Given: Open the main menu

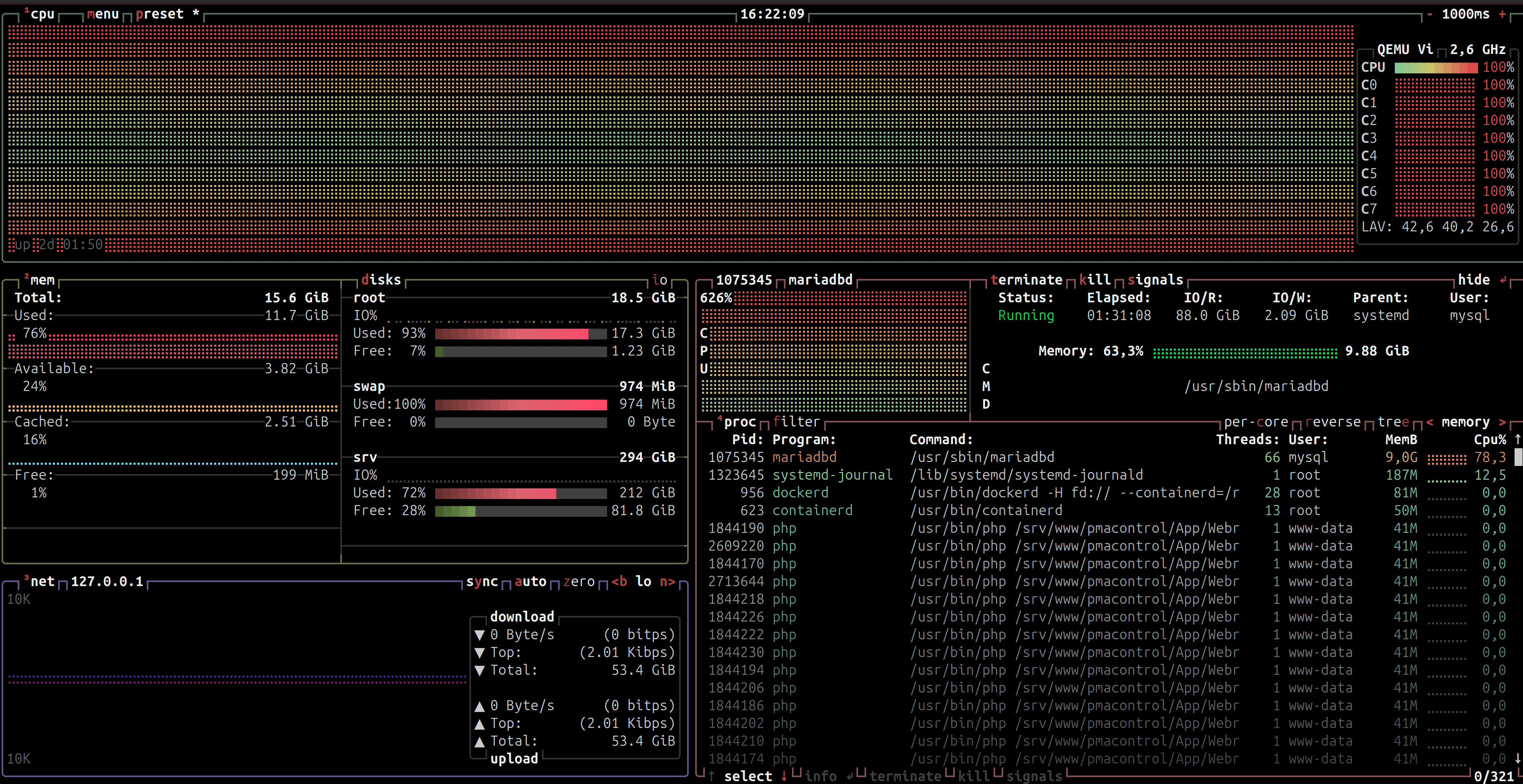Looking at the screenshot, I should [x=103, y=14].
